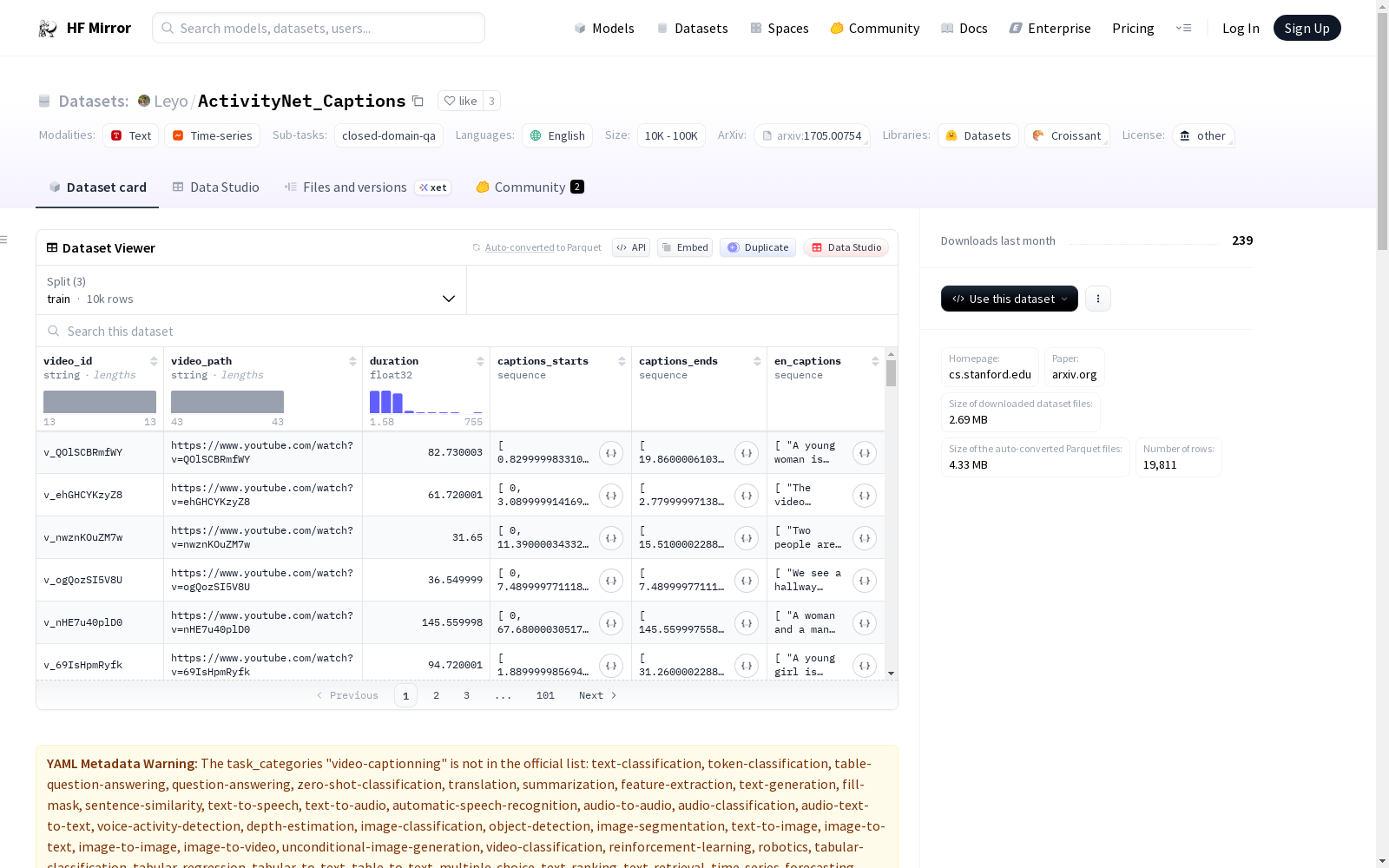Viewport: 1389px width, 868px height.
Task: Go to page 2 of results
Action: pos(436,695)
